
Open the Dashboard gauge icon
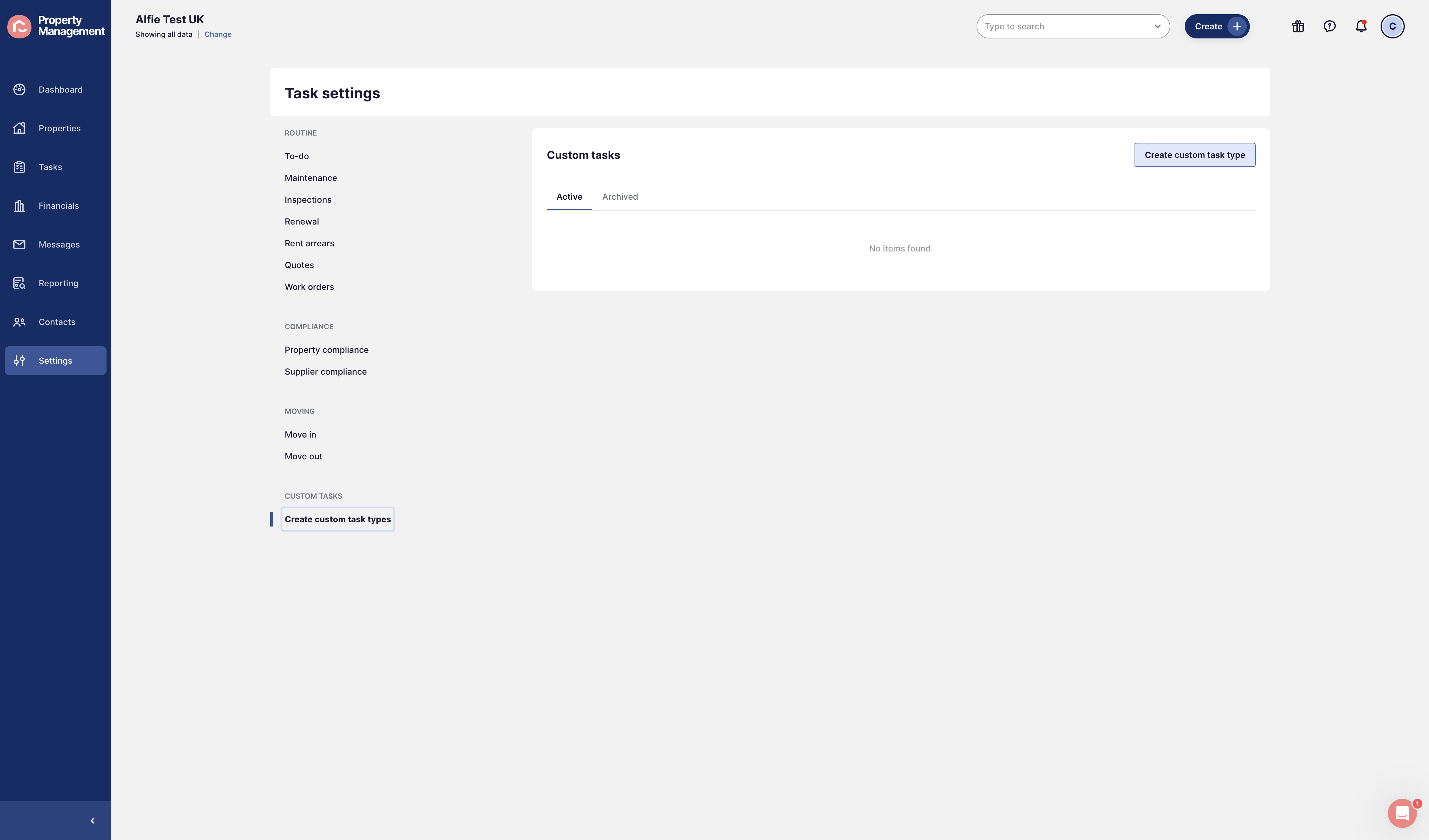pyautogui.click(x=19, y=90)
